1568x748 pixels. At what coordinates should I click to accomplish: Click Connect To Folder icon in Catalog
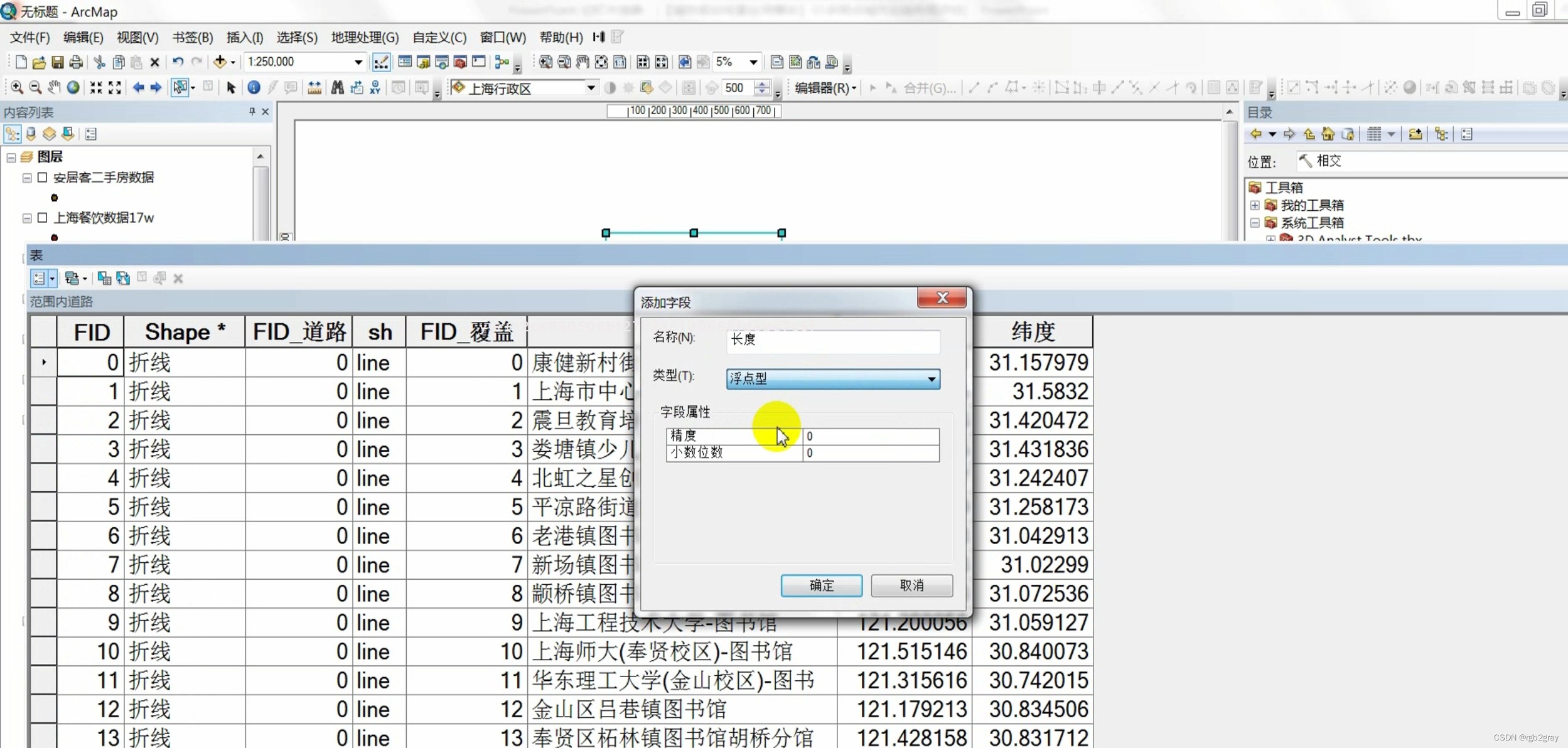pyautogui.click(x=1415, y=134)
